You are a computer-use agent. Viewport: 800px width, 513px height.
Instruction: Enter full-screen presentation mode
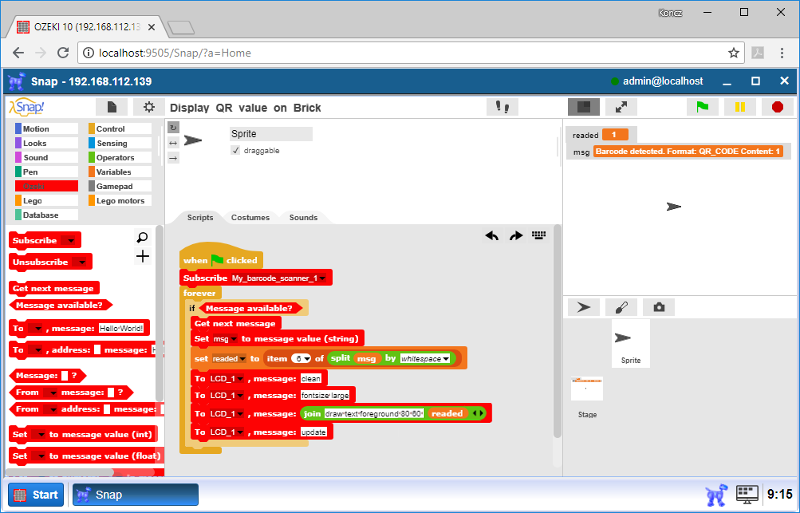pyautogui.click(x=621, y=107)
